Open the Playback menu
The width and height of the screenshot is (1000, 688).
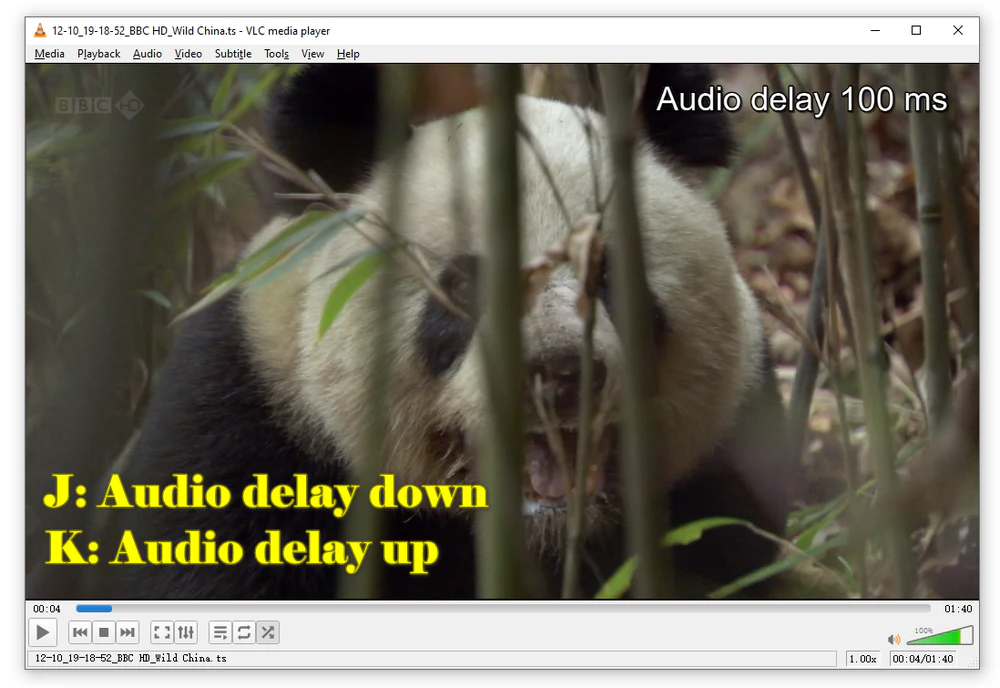coord(98,53)
